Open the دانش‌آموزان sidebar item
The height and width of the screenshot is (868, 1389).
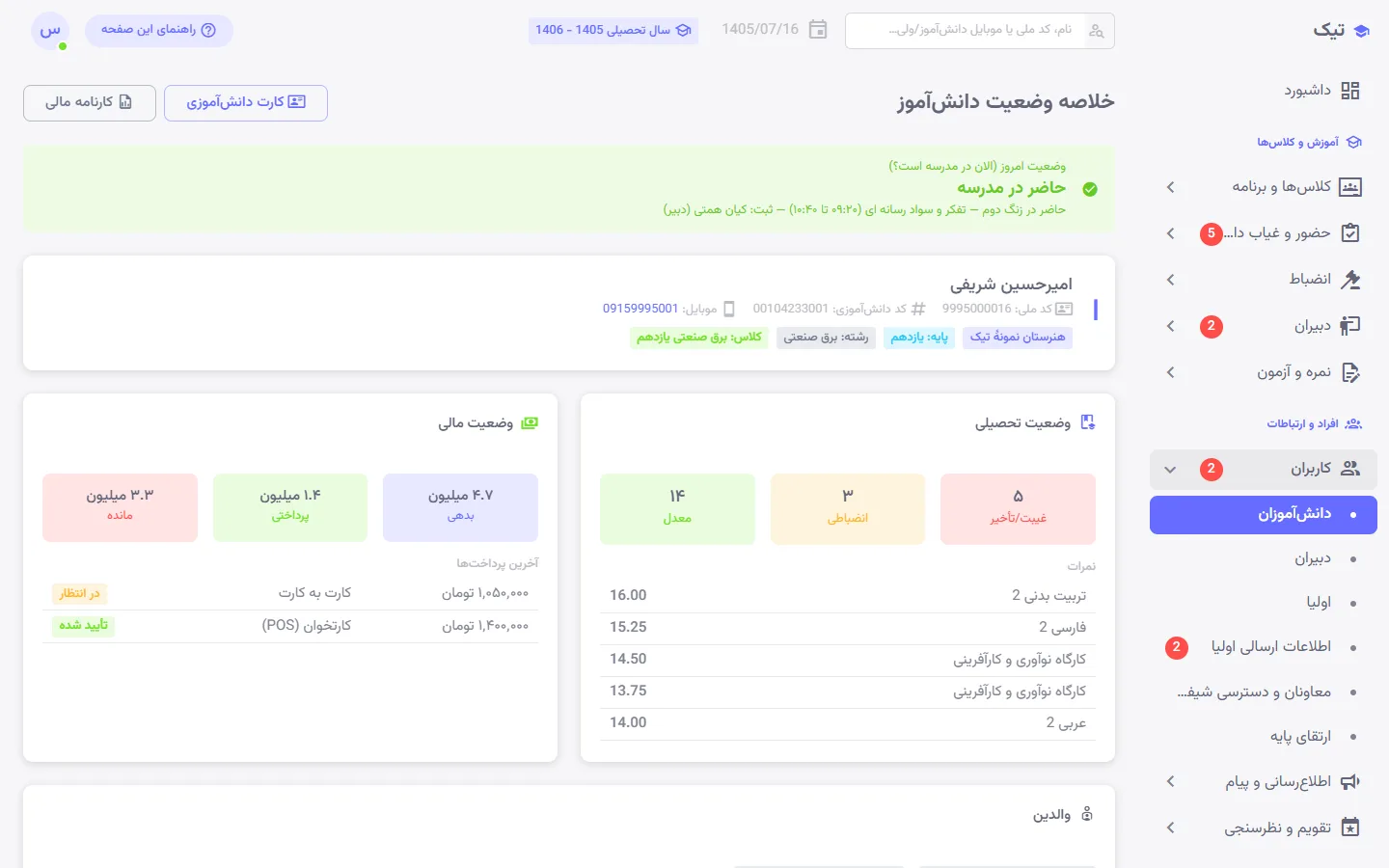[1264, 515]
